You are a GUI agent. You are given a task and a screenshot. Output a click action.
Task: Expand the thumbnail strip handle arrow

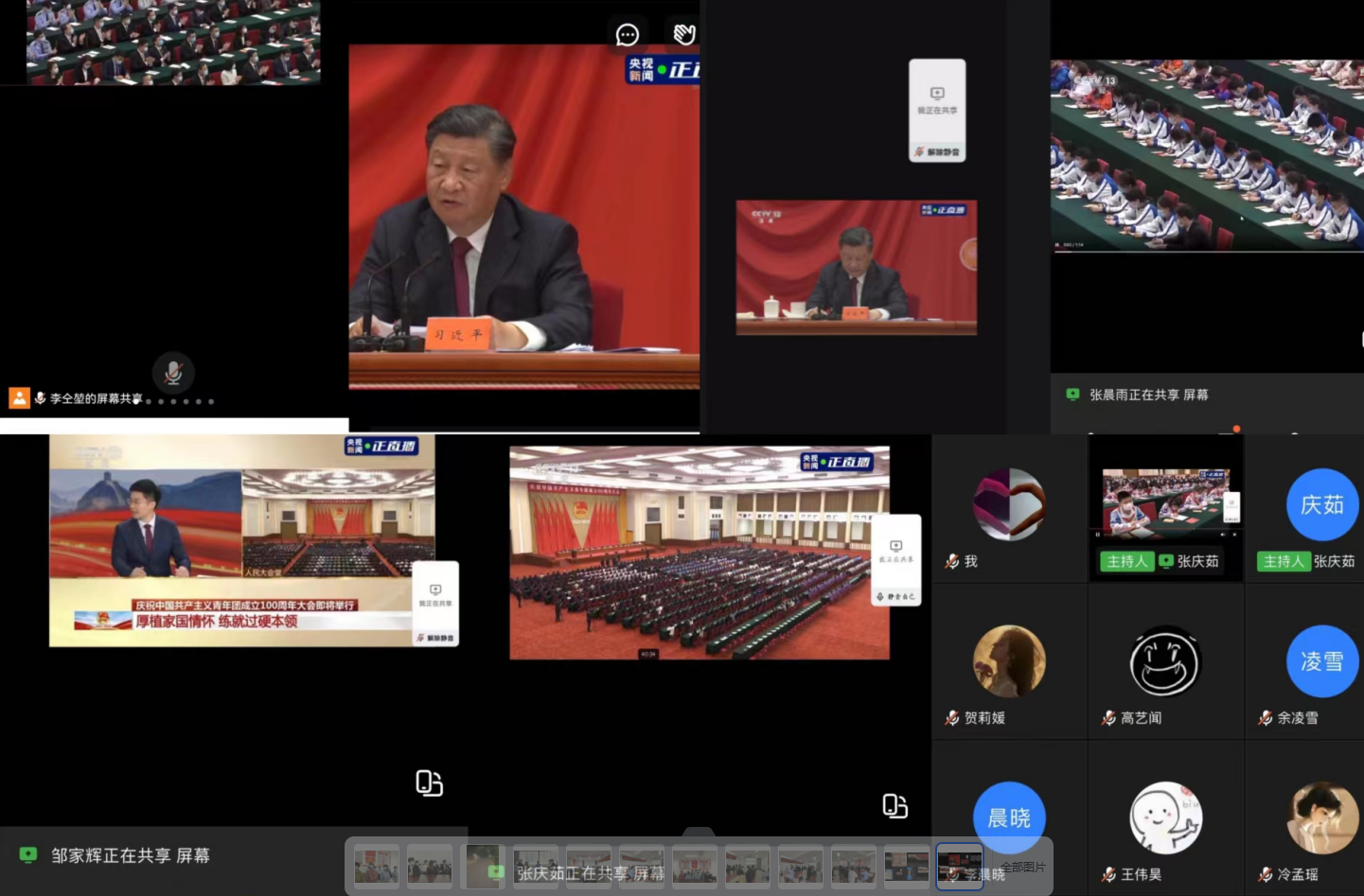click(699, 833)
